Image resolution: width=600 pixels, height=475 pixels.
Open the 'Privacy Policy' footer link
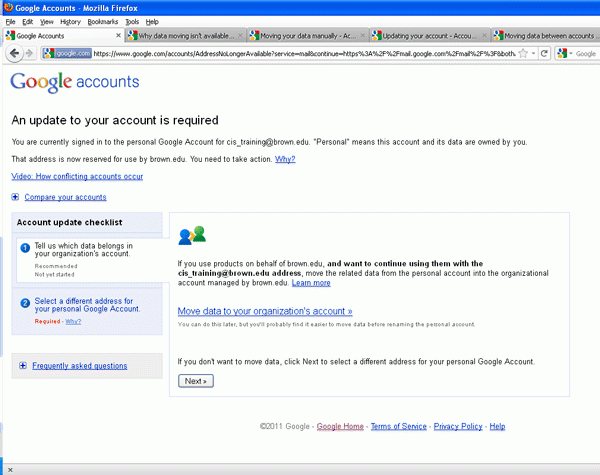[x=458, y=426]
